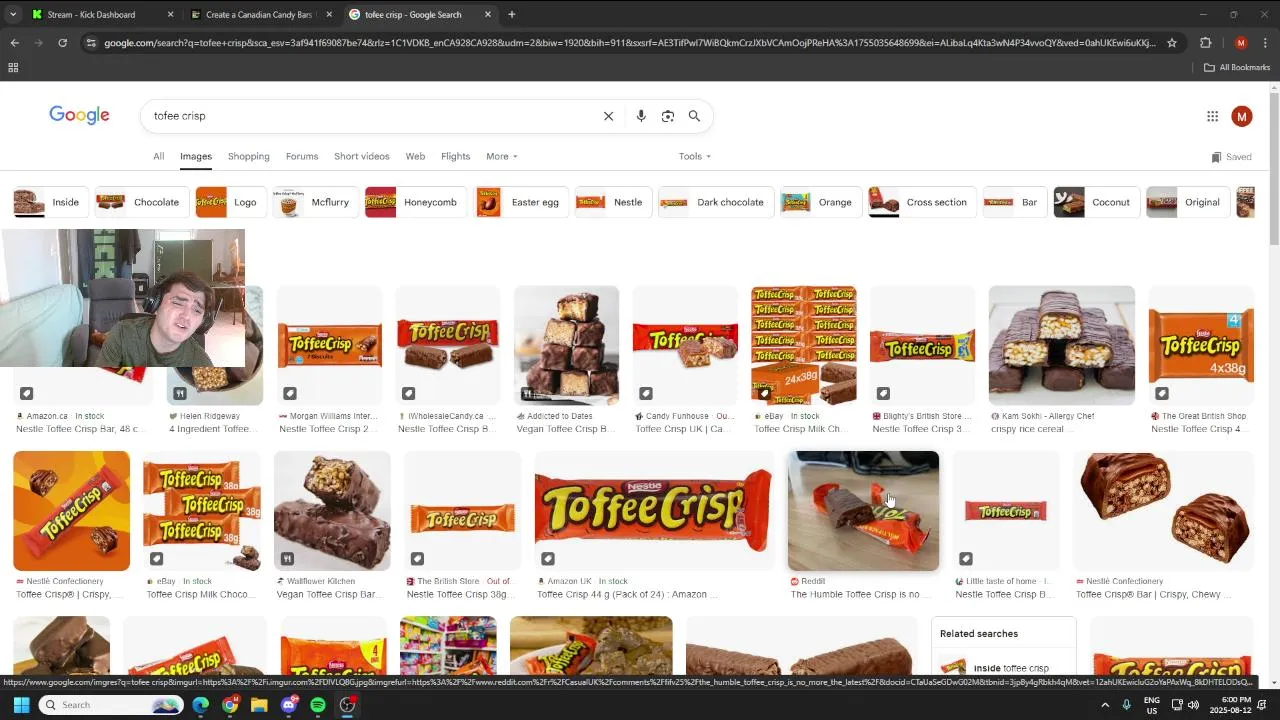This screenshot has width=1280, height=720.
Task: Open the Reddit Humble Toffee Crisp image
Action: (x=863, y=511)
